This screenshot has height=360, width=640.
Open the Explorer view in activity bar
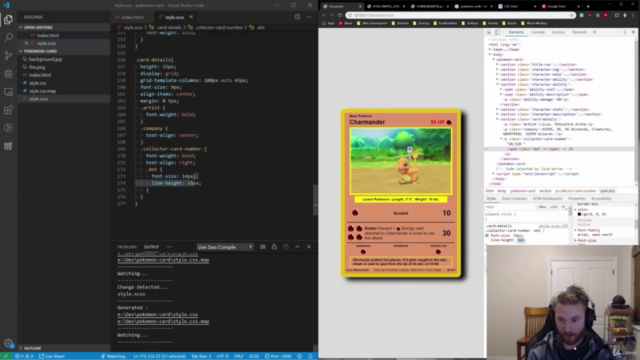[8, 19]
